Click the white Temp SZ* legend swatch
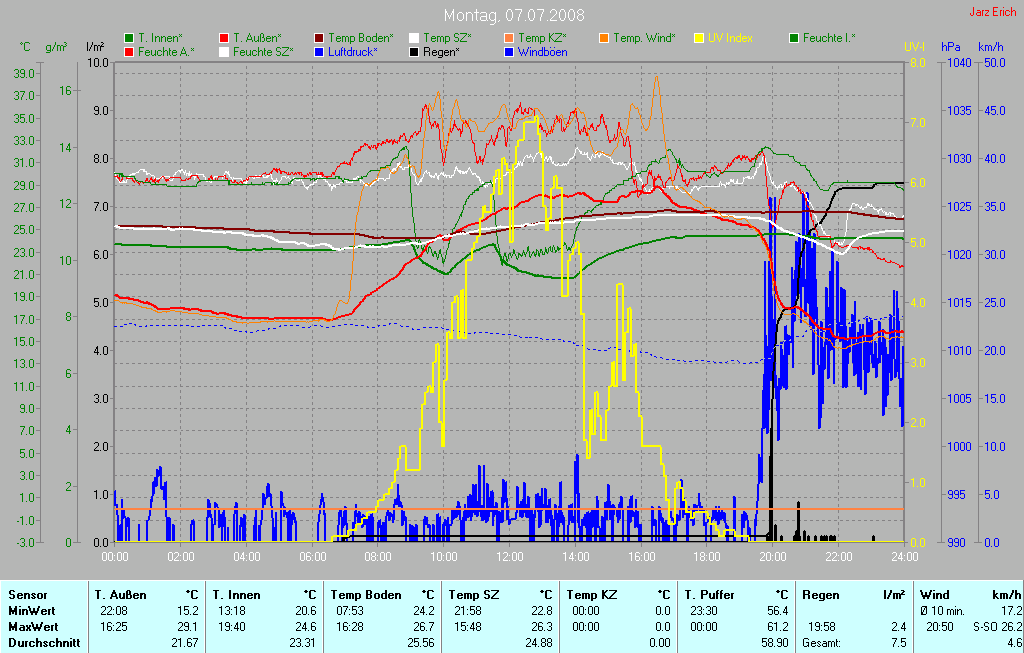The image size is (1024, 653). (x=414, y=39)
